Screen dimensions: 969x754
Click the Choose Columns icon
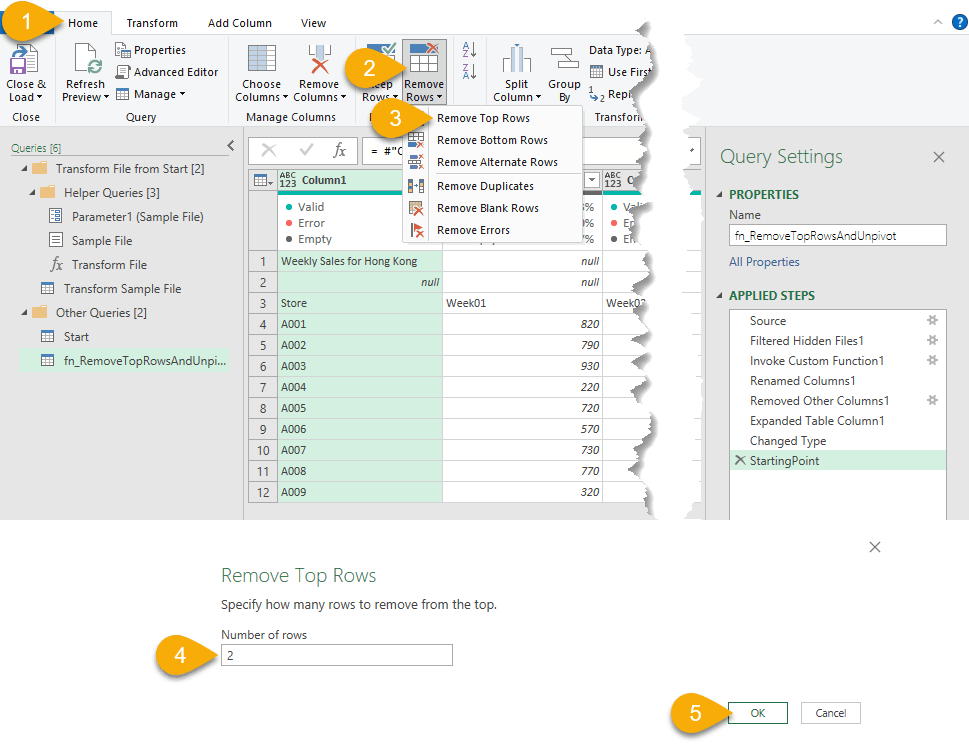click(x=261, y=62)
